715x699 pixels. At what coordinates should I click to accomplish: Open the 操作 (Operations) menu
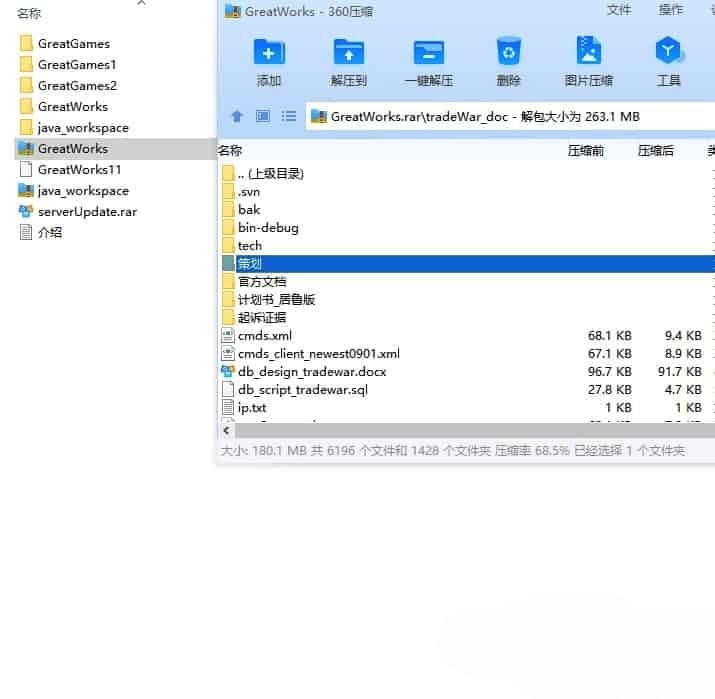(x=670, y=10)
